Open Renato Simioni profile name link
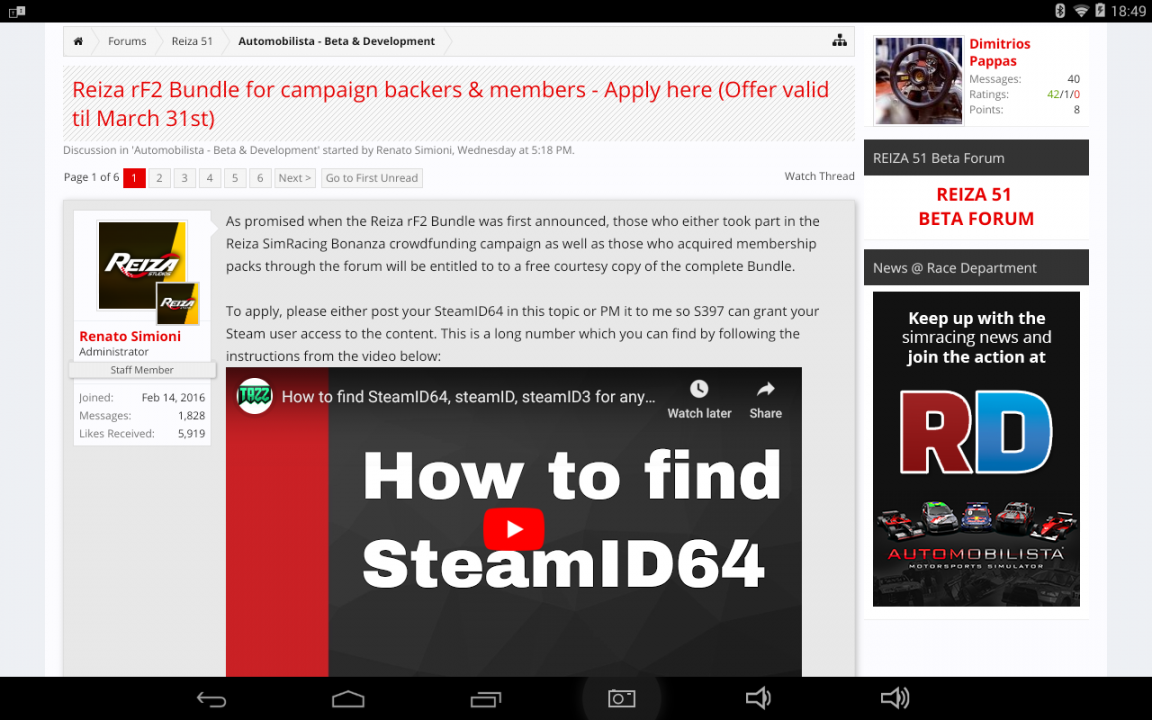Image resolution: width=1152 pixels, height=720 pixels. click(130, 336)
